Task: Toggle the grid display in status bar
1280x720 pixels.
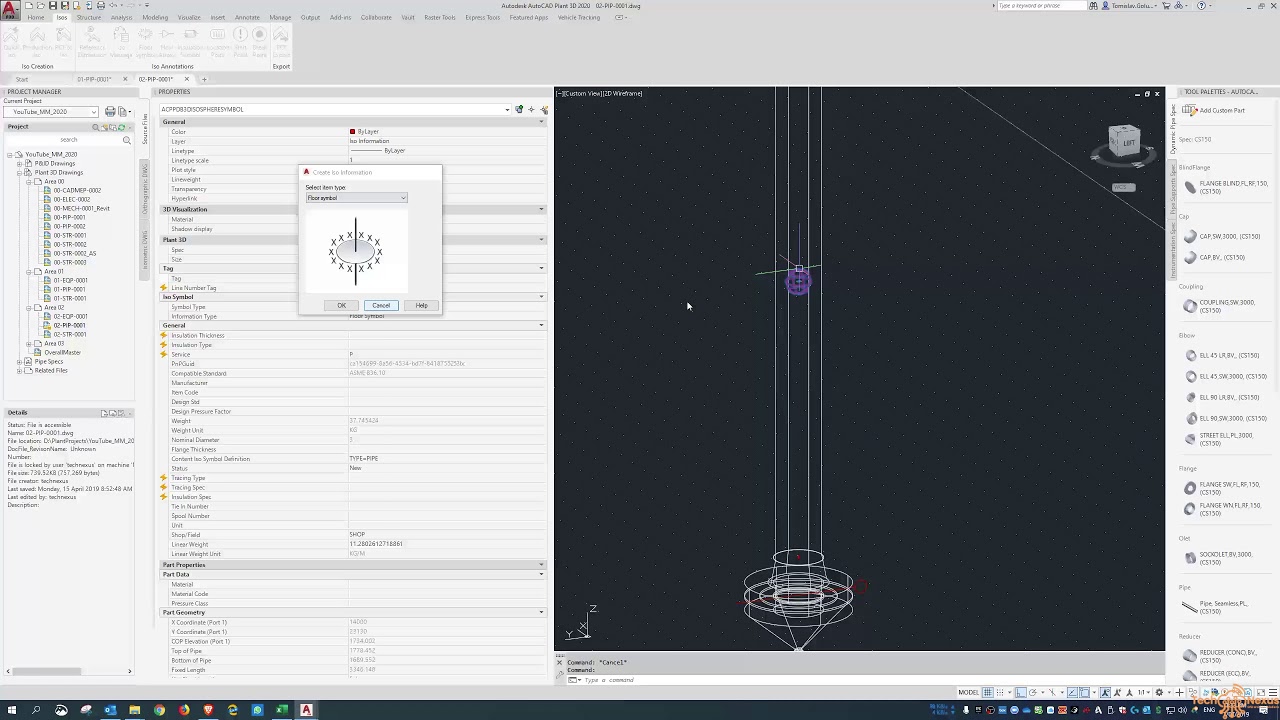Action: (x=987, y=692)
